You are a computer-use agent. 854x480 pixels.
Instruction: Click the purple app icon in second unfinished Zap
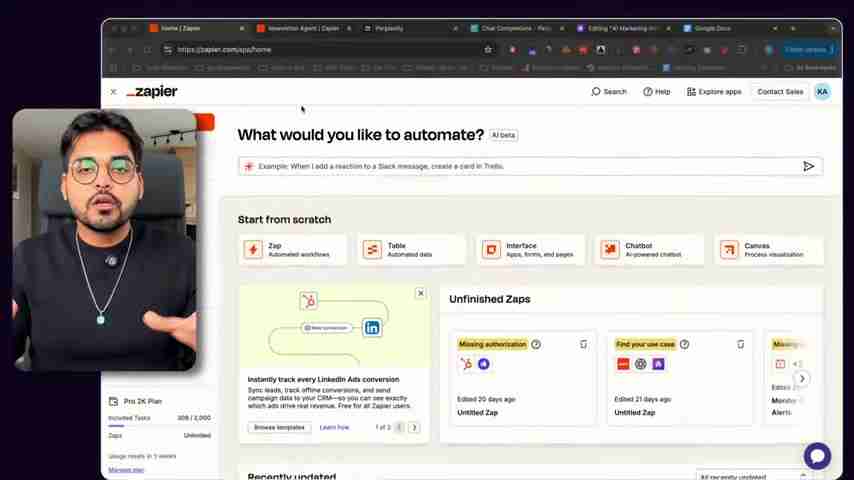(x=658, y=364)
